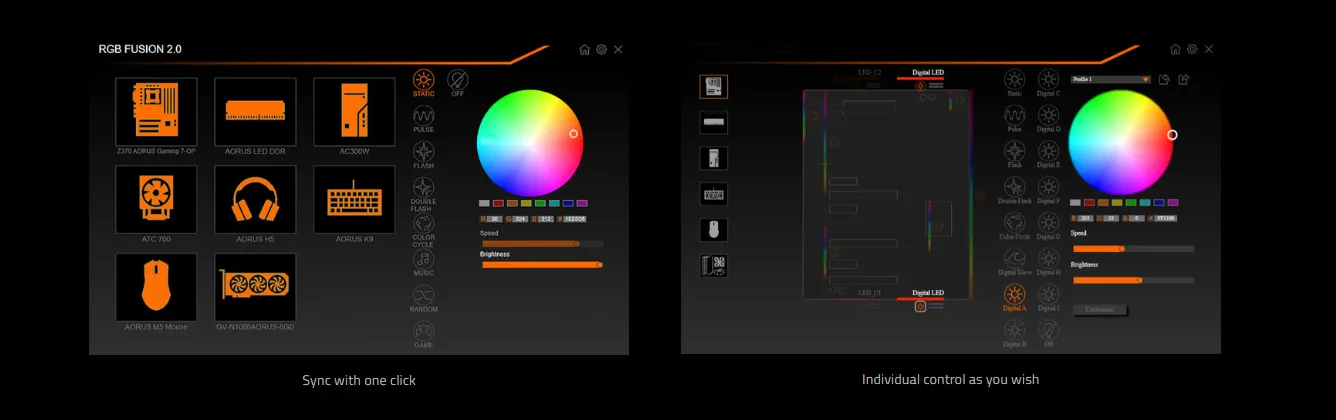
Task: Select fan and strip icon in individual sidebar
Action: pyautogui.click(x=714, y=266)
